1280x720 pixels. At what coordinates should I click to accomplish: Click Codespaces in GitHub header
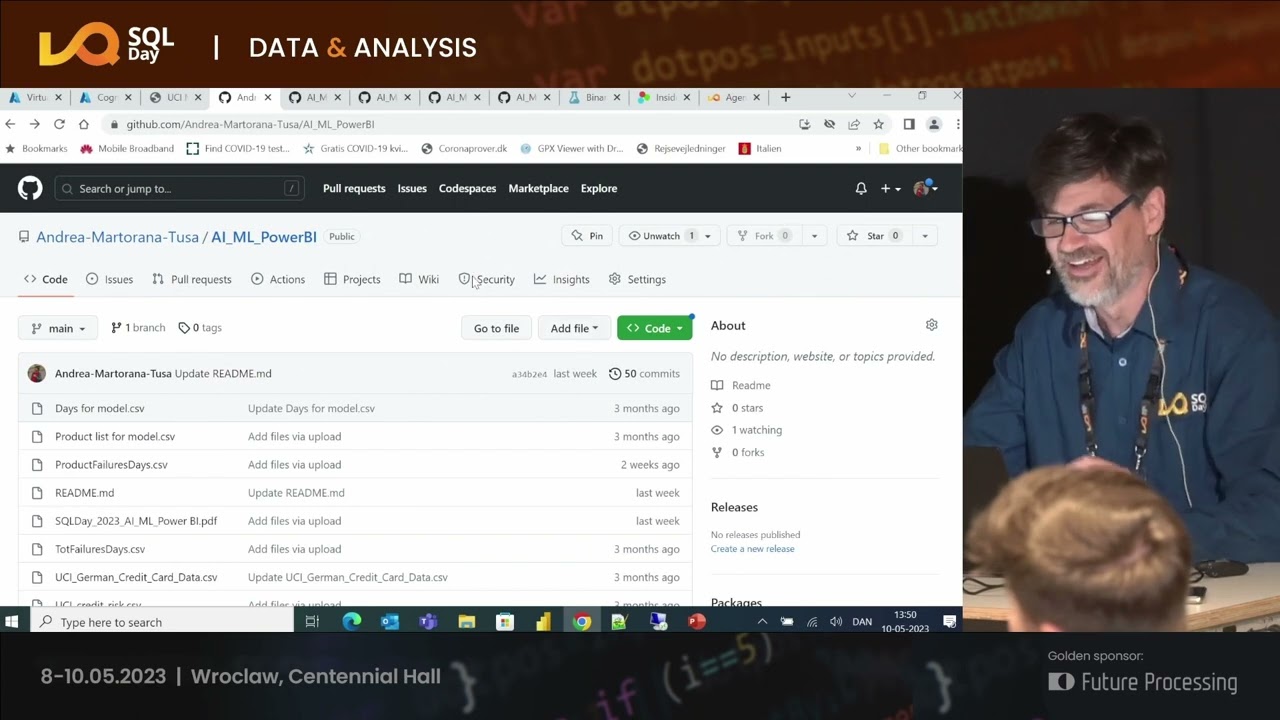click(x=467, y=188)
